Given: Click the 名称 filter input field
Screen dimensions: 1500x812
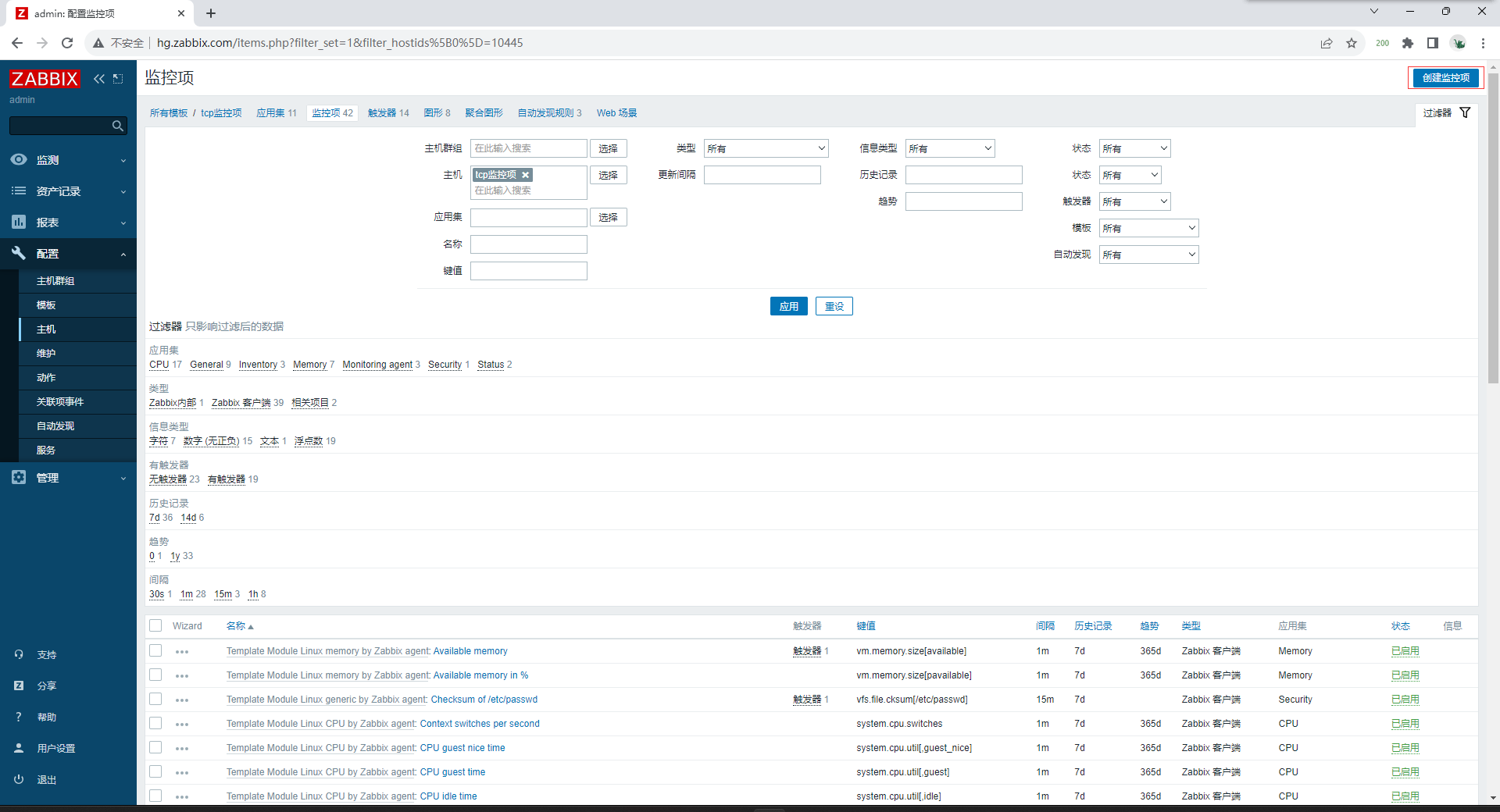Looking at the screenshot, I should click(528, 244).
